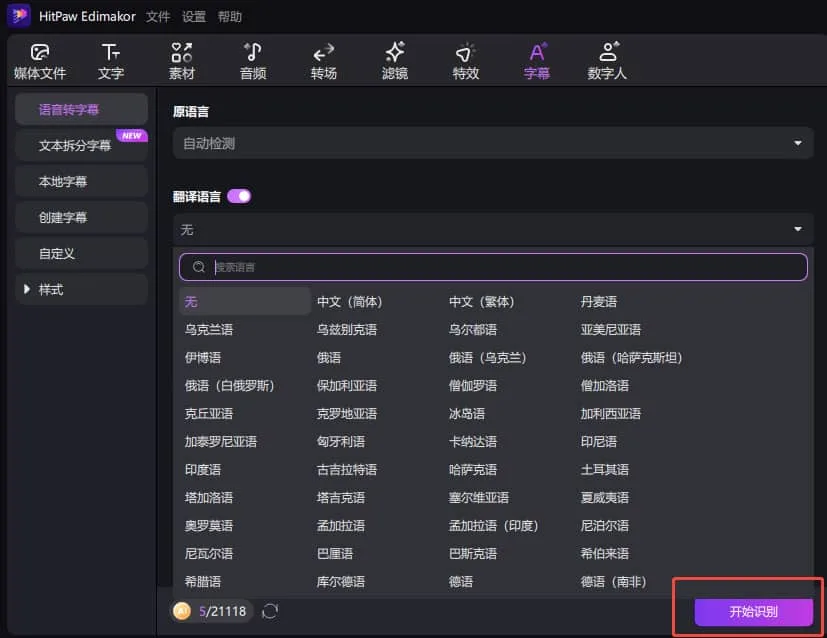Open the 设置 menu
This screenshot has width=827, height=638.
click(193, 16)
